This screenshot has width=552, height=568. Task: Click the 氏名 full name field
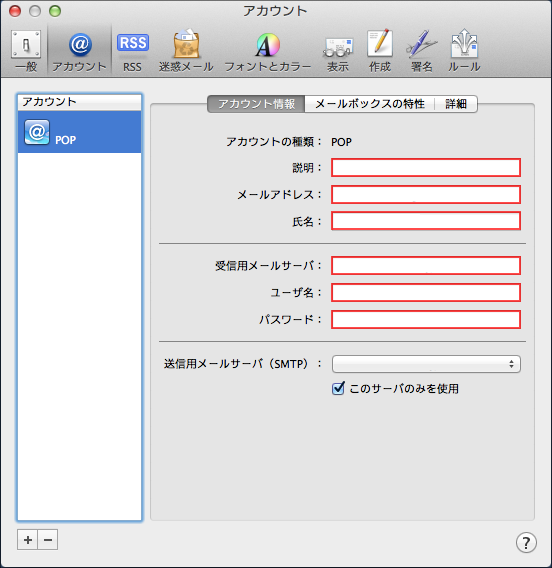tap(426, 221)
